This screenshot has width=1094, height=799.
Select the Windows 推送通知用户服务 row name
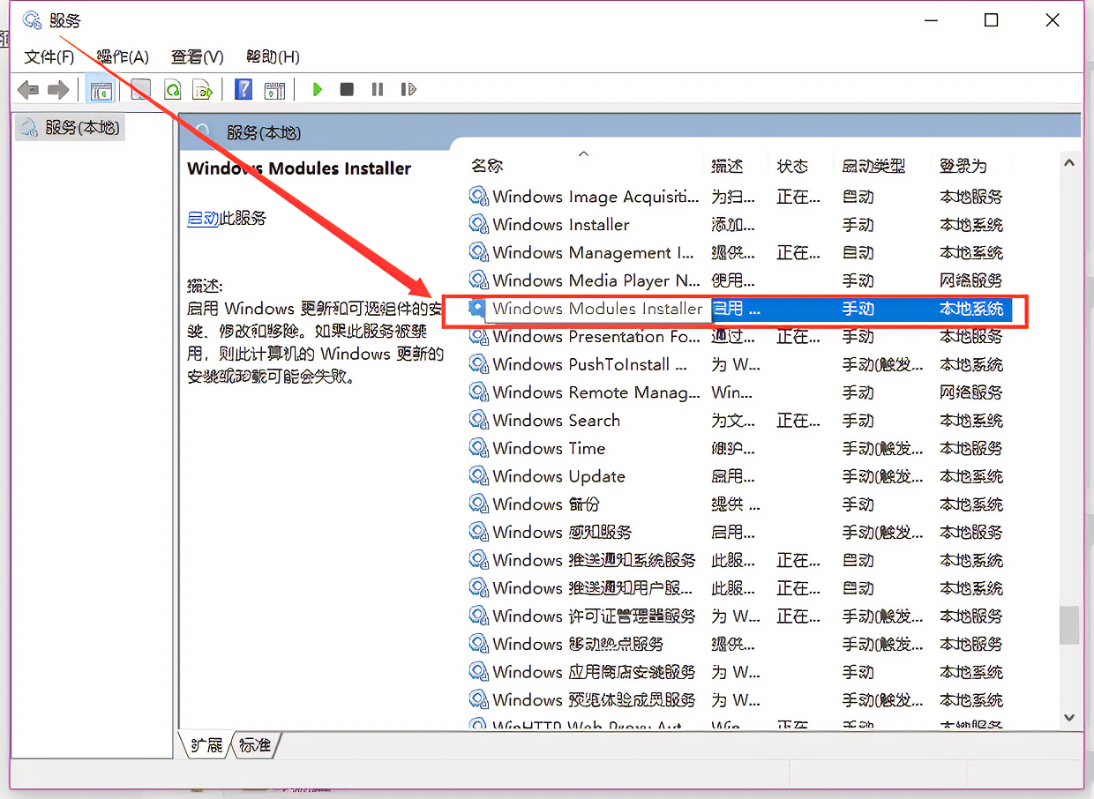coord(592,588)
